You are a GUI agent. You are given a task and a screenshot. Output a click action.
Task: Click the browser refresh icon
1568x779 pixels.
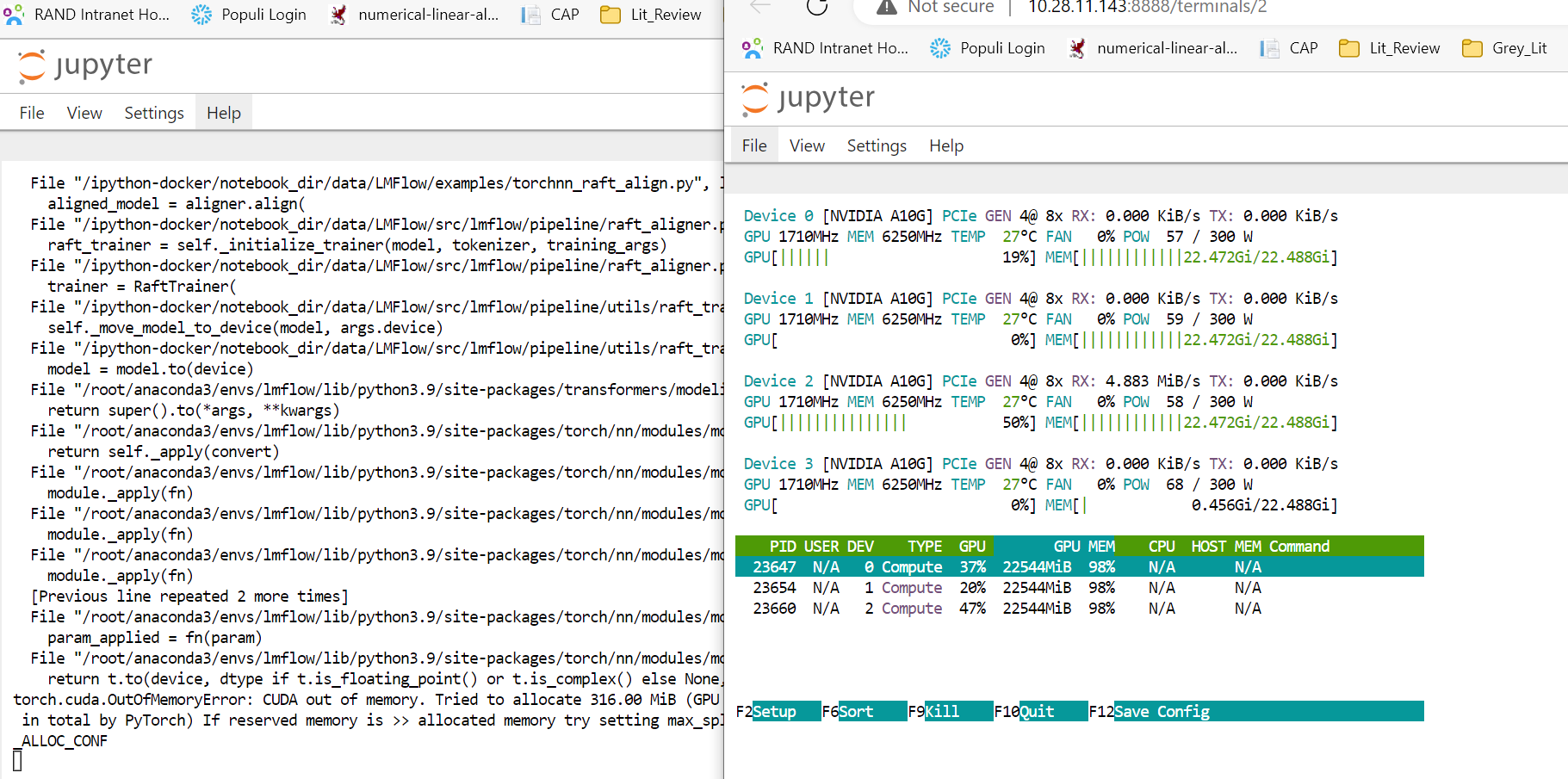(x=816, y=9)
